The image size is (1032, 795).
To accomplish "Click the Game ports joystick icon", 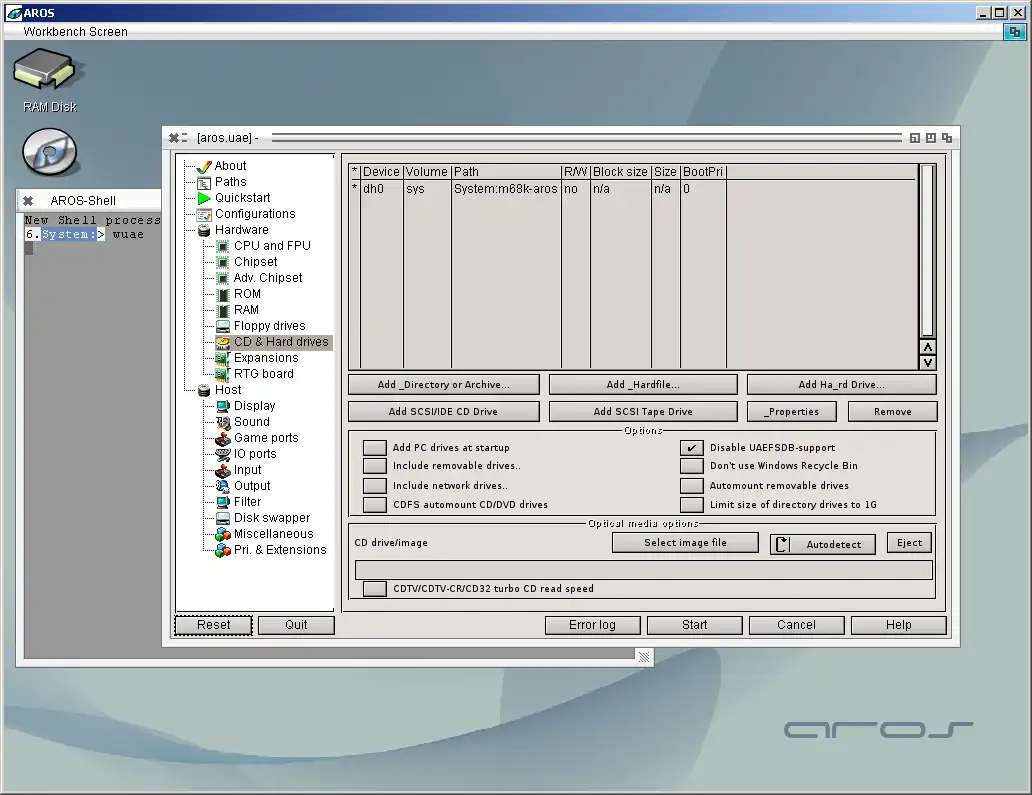I will (223, 438).
